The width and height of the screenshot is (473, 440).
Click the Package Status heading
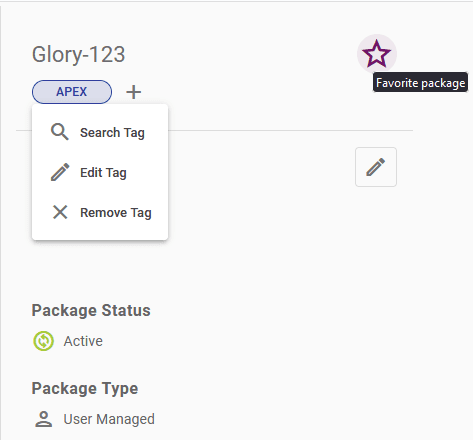click(x=91, y=310)
